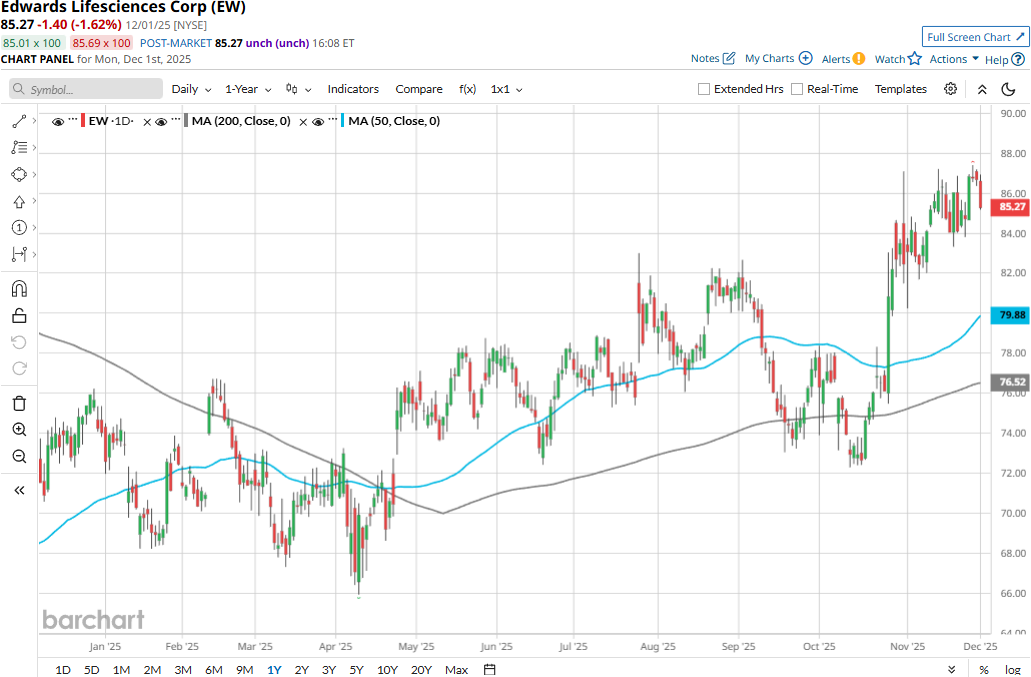This screenshot has height=677, width=1031.
Task: Enable the Real-Time checkbox
Action: click(x=797, y=89)
